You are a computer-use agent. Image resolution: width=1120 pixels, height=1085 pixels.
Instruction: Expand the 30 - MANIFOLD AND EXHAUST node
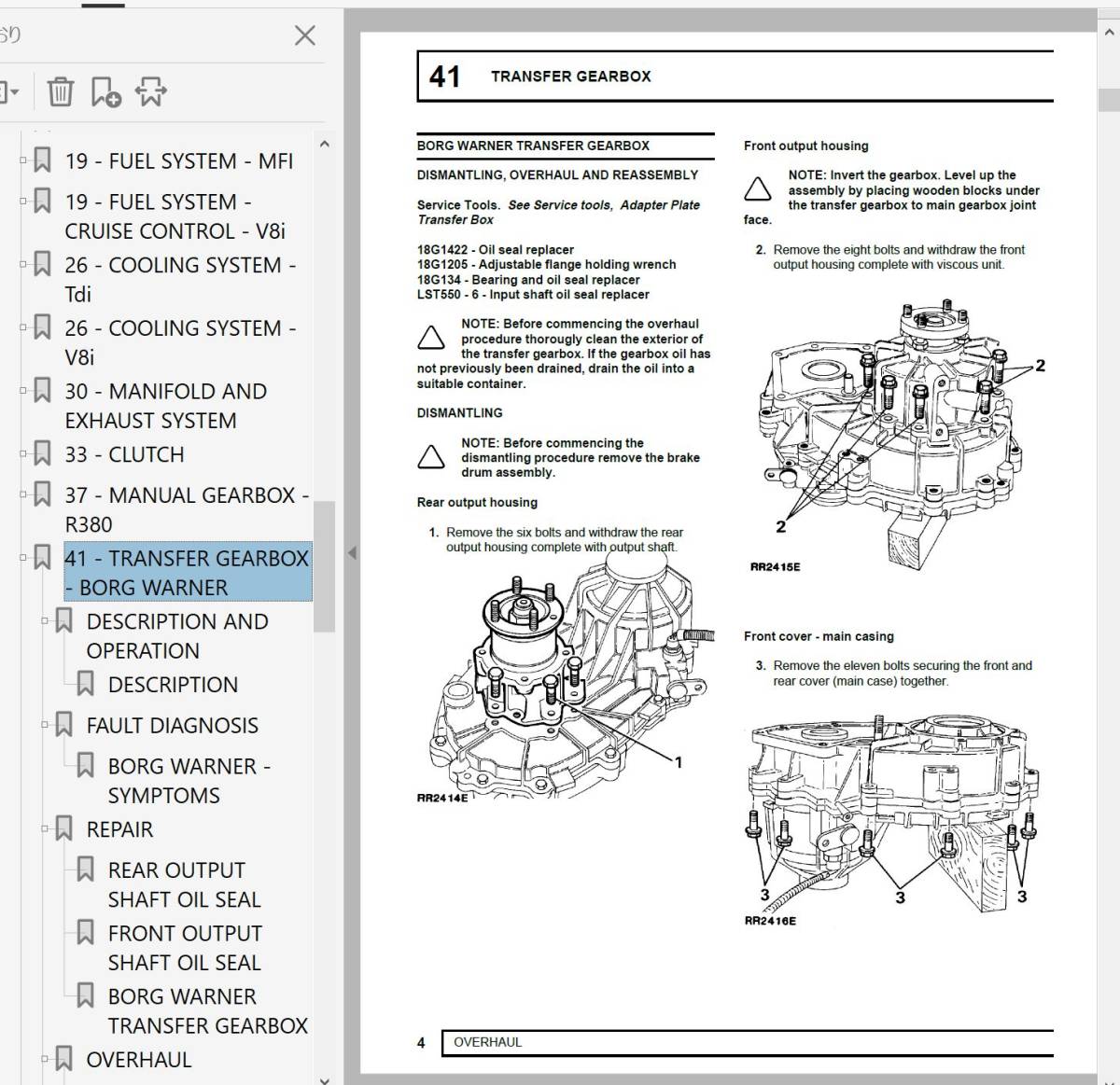[23, 391]
